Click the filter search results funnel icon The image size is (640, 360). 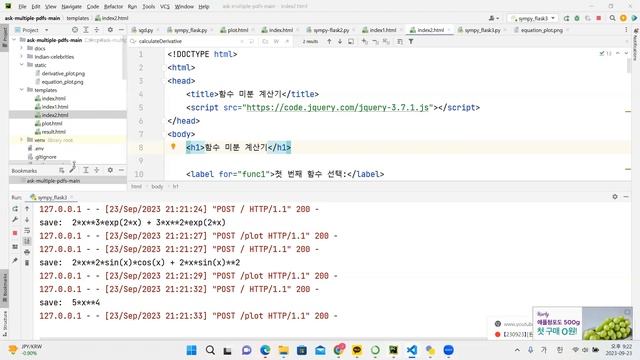coord(411,41)
